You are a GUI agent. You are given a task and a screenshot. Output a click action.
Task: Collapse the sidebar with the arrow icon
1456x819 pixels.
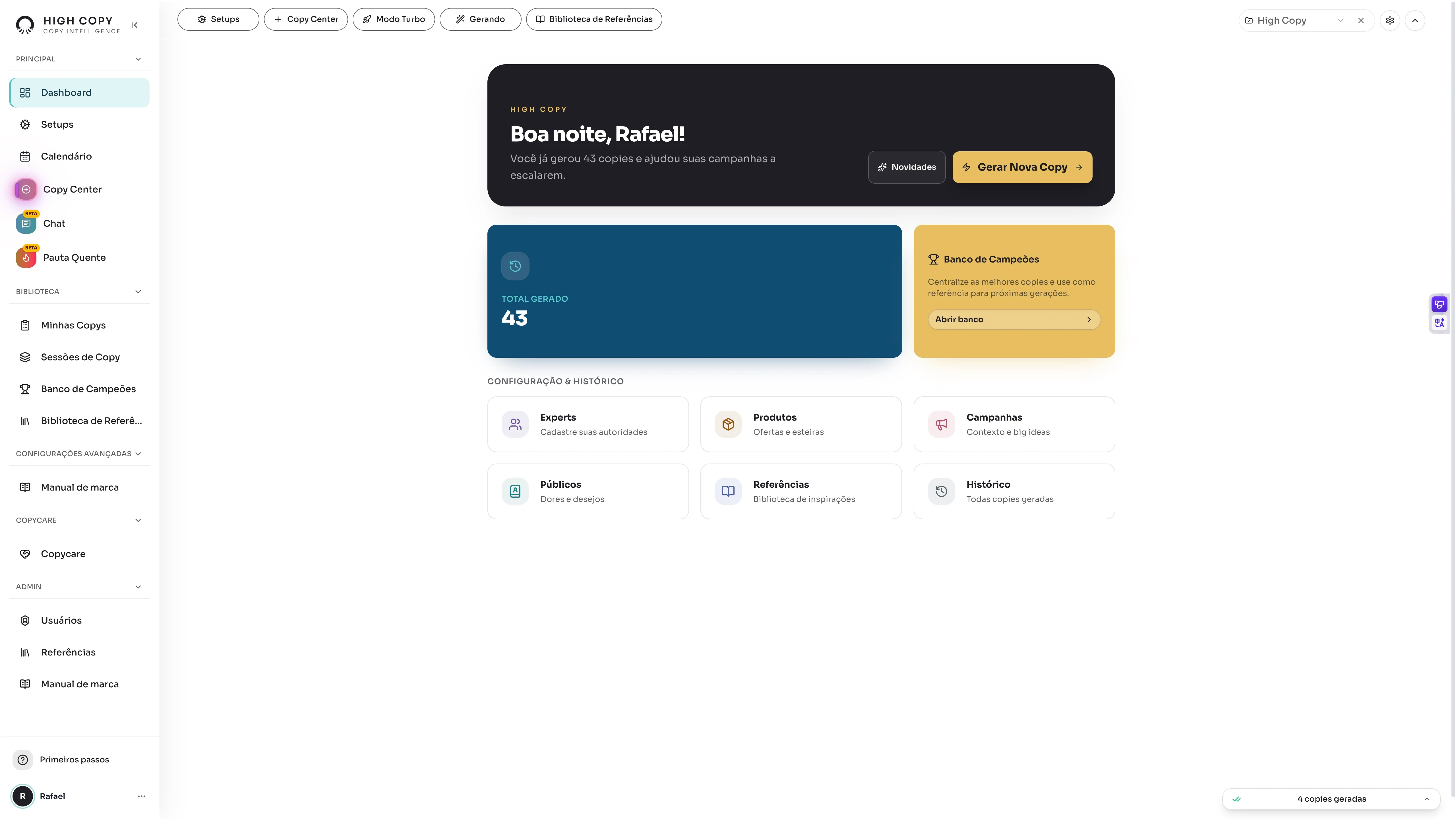(x=135, y=25)
